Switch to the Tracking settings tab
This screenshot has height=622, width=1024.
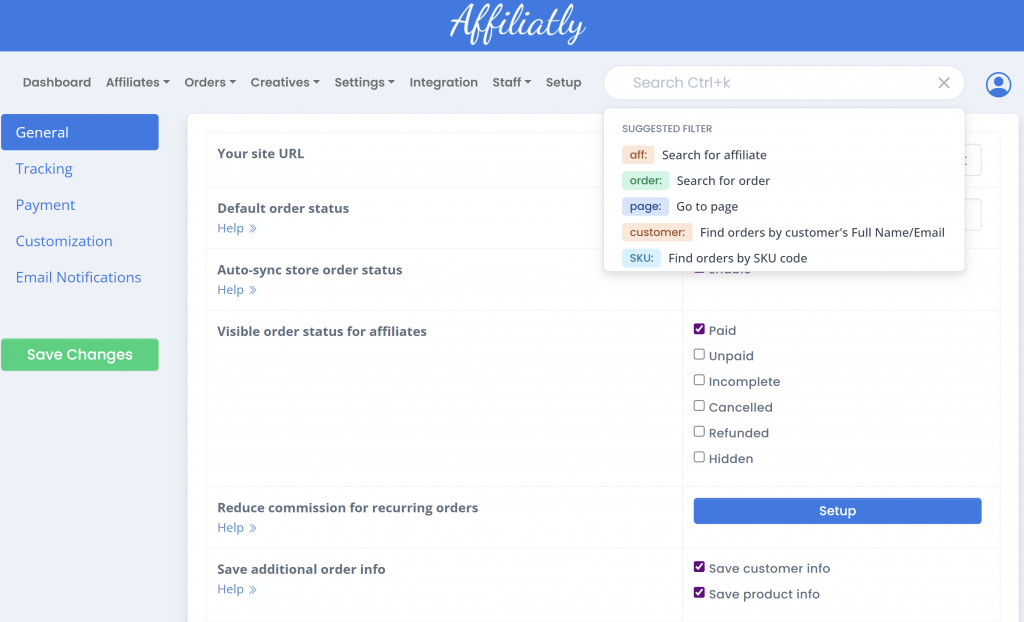coord(44,169)
